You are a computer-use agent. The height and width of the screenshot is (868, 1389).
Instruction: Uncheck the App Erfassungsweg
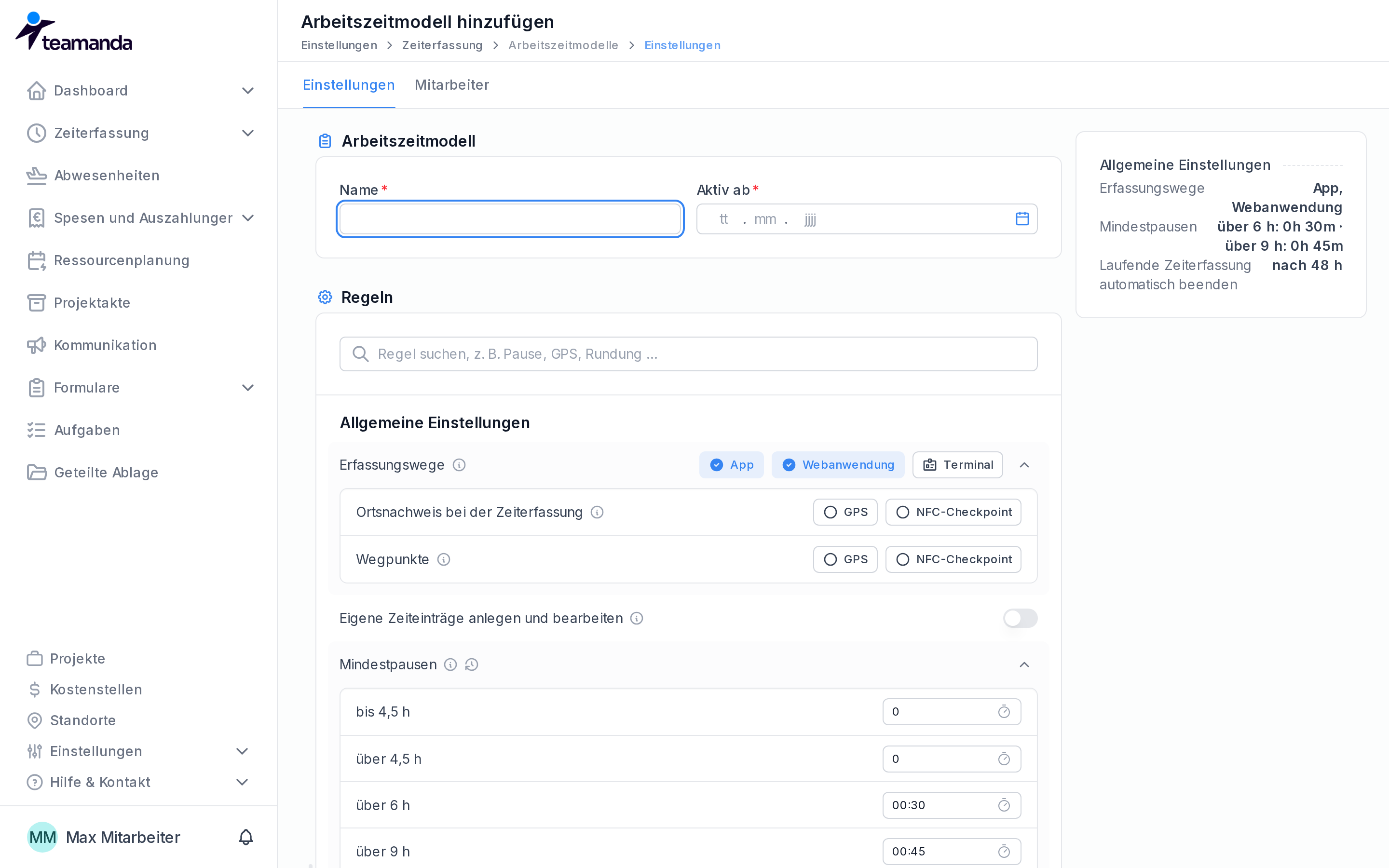pos(731,465)
